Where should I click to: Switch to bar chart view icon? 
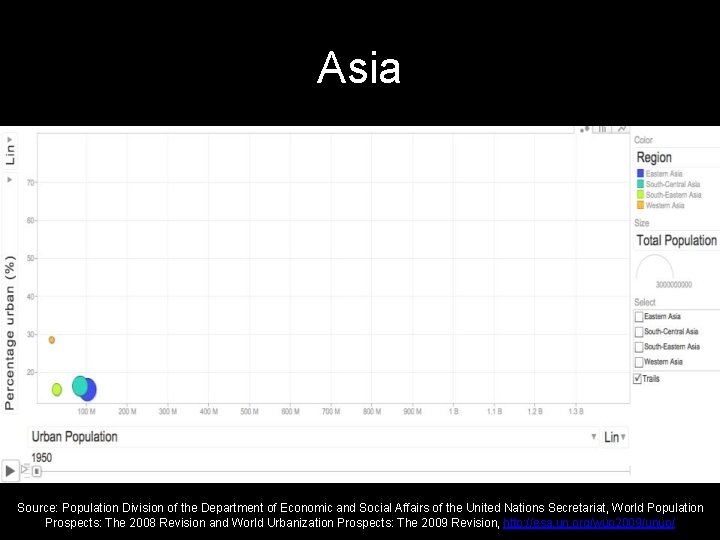[x=602, y=129]
